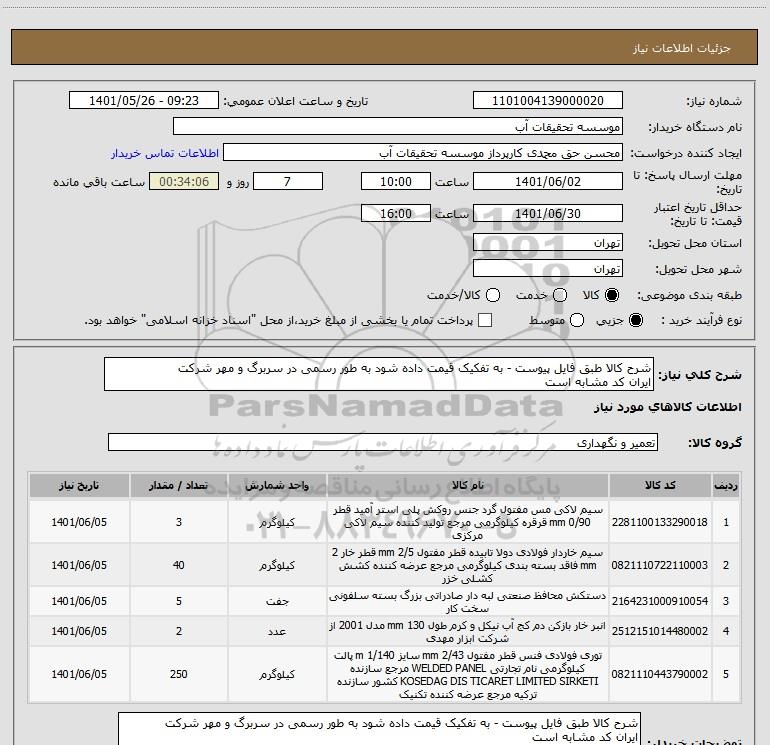The image size is (770, 745).
Task: Click the شماره نیاز field 1101004139000020
Action: pos(548,101)
